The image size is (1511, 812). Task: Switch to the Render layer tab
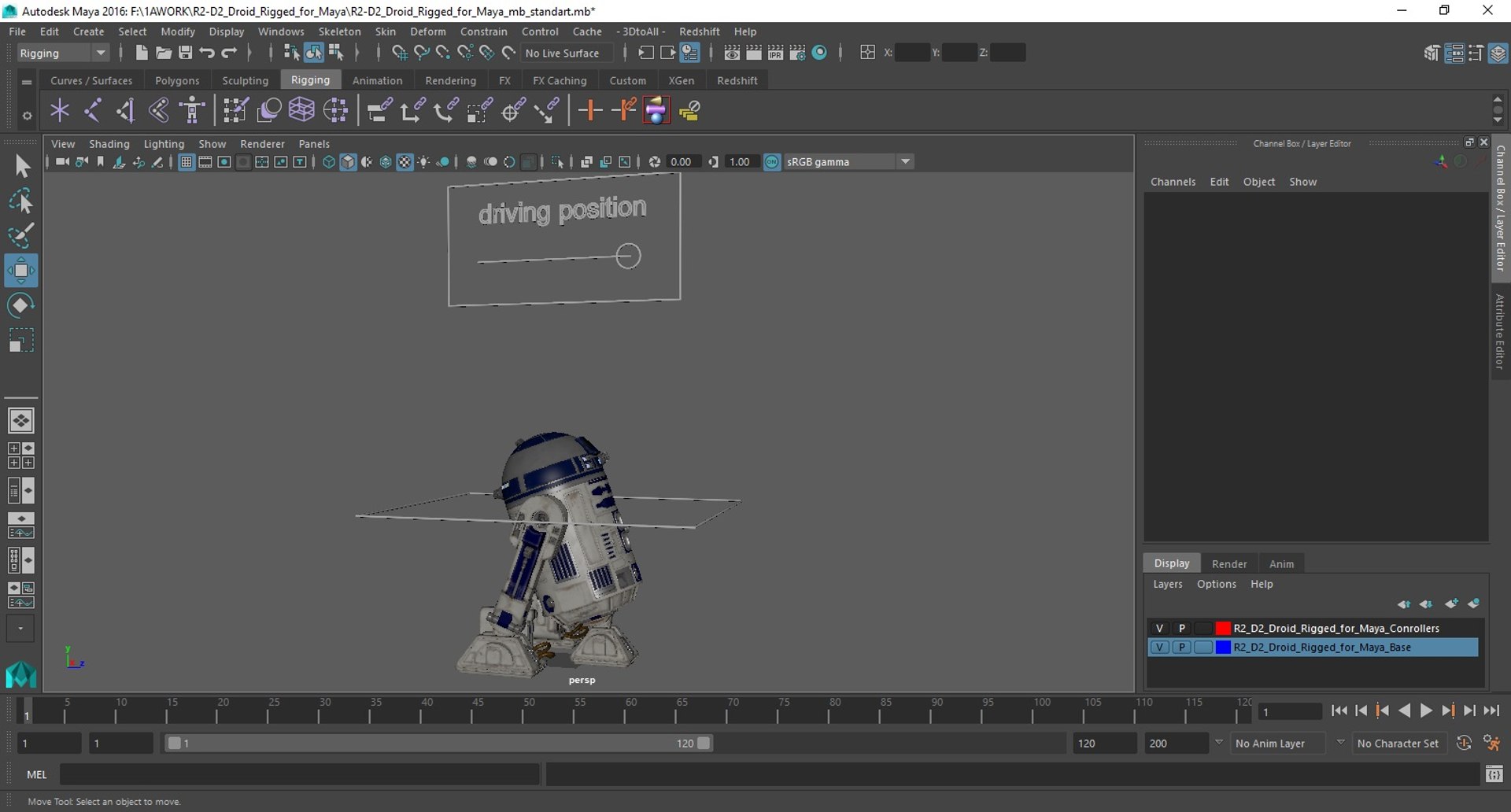pos(1229,563)
